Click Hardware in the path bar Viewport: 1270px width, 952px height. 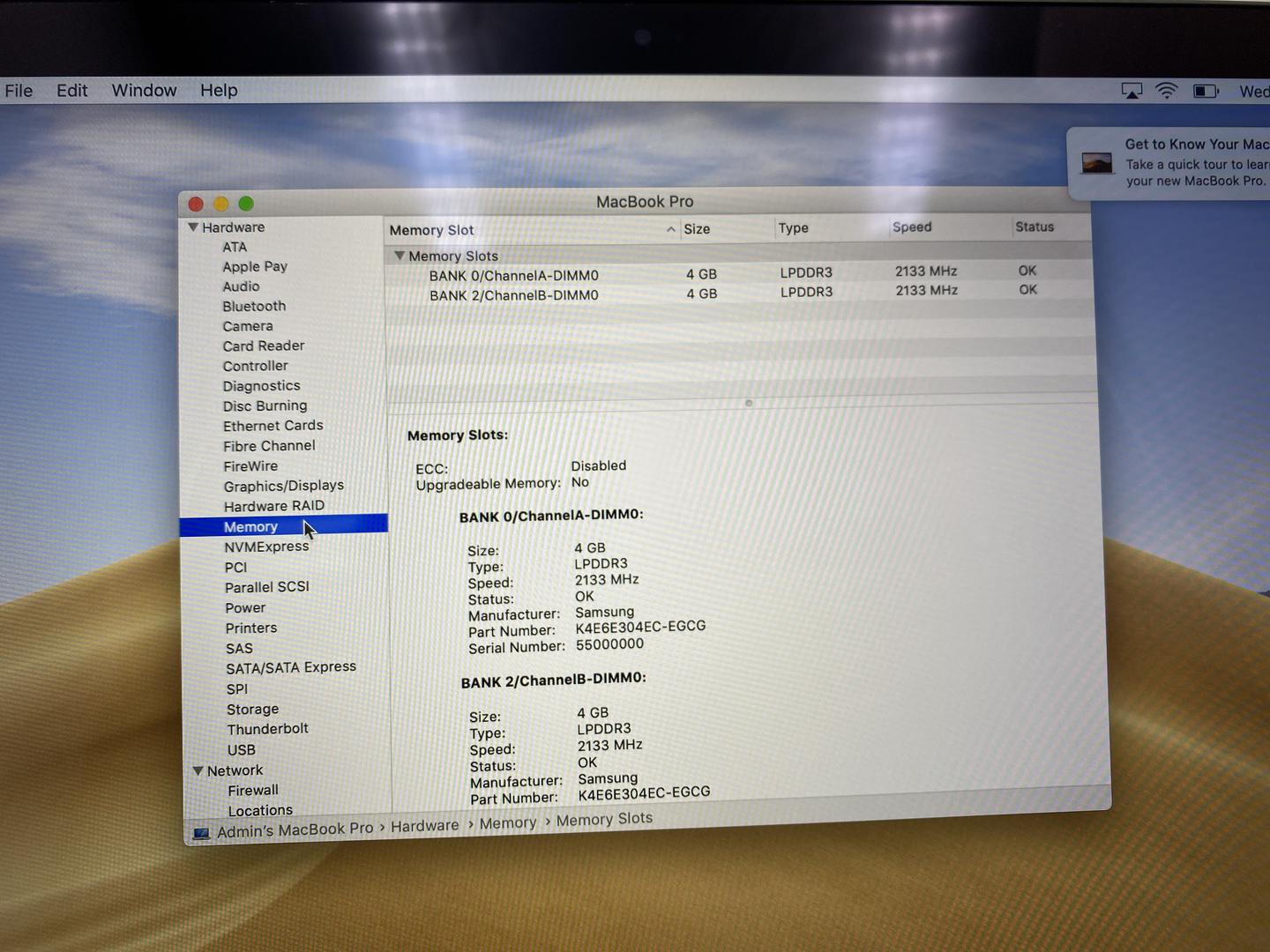425,826
